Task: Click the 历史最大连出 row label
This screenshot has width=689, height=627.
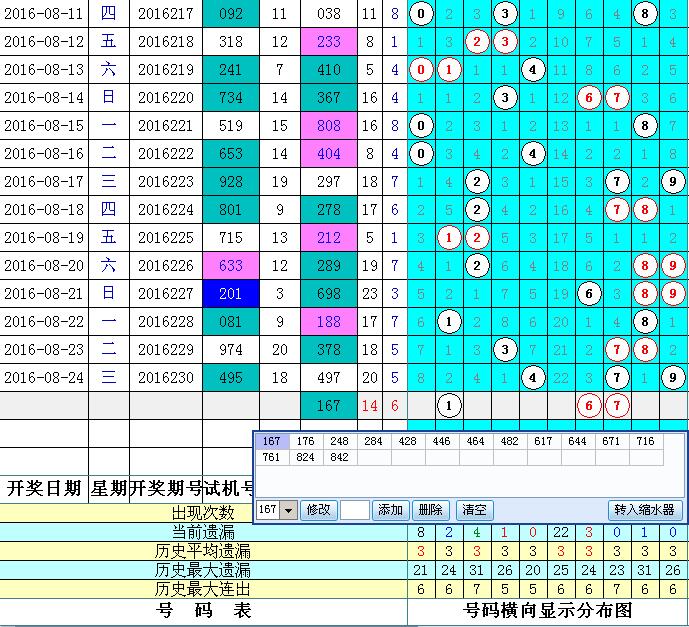Action: pos(203,589)
